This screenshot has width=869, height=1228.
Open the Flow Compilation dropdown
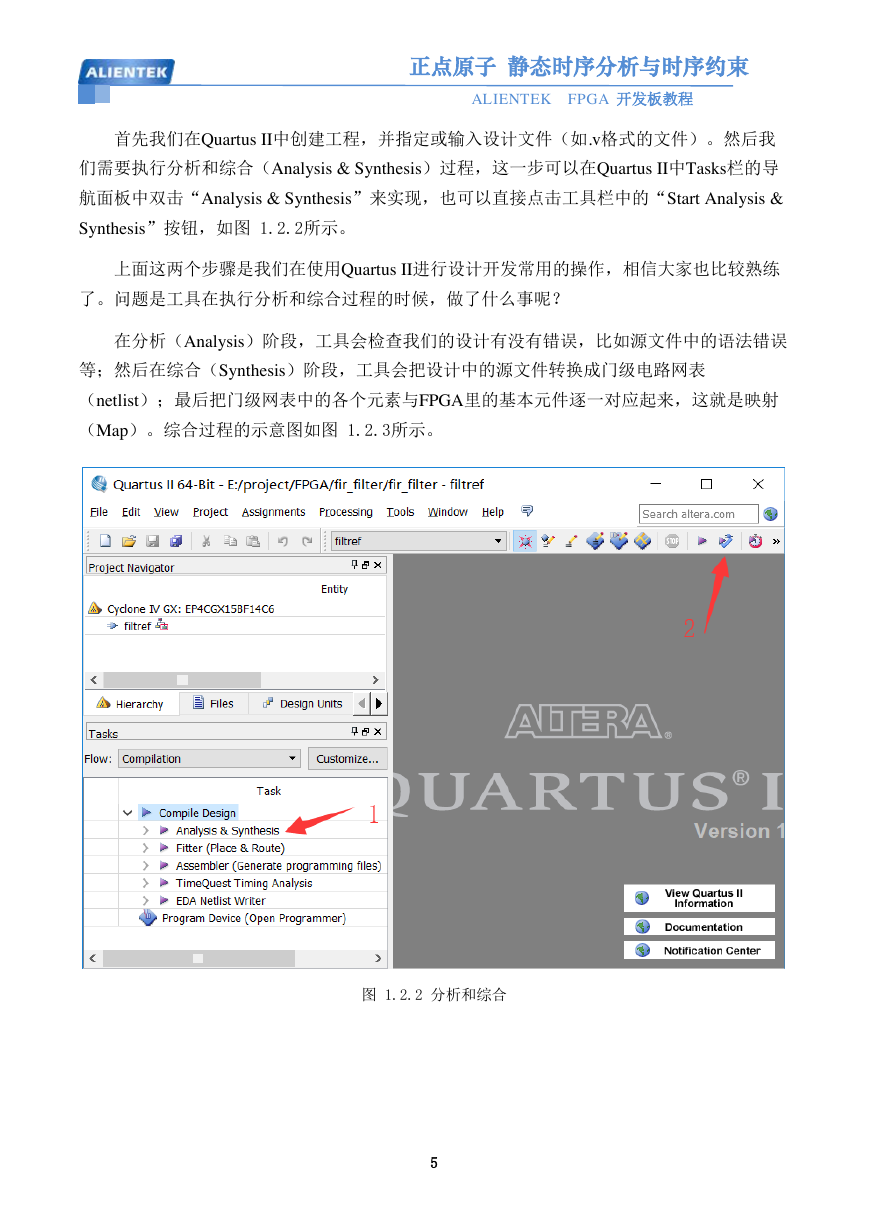(209, 759)
